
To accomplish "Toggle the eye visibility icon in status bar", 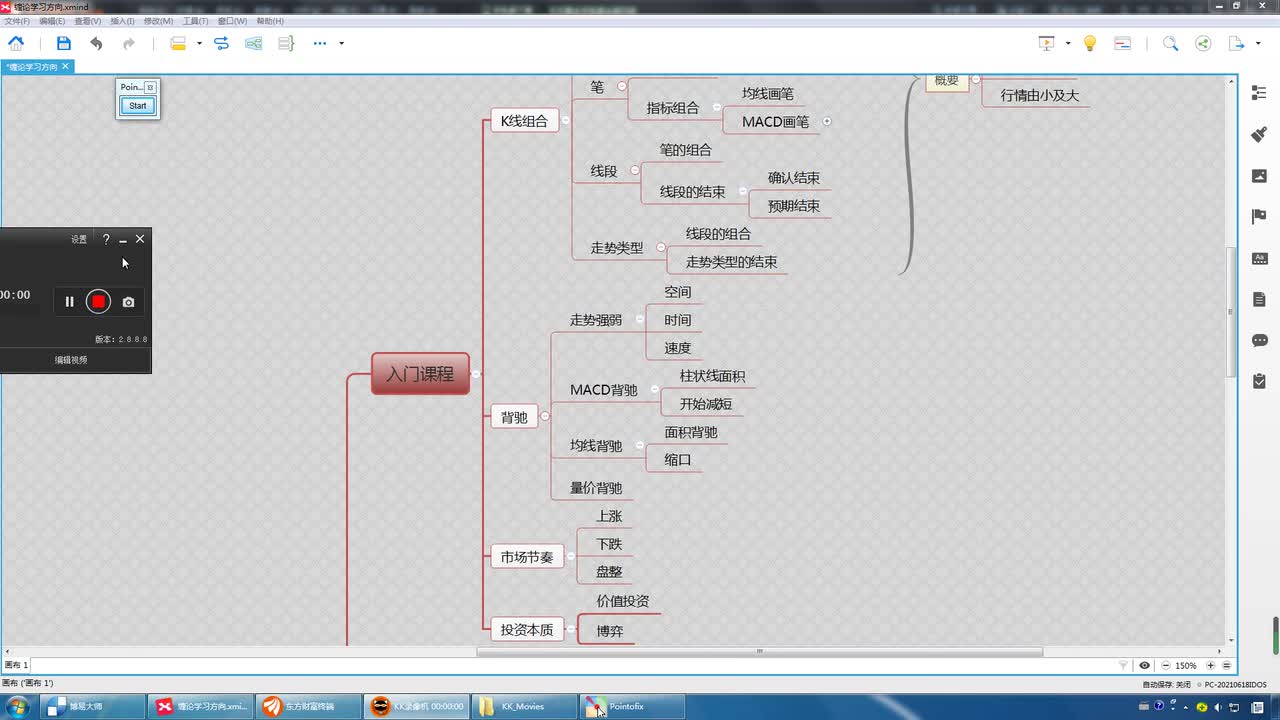I will 1144,665.
